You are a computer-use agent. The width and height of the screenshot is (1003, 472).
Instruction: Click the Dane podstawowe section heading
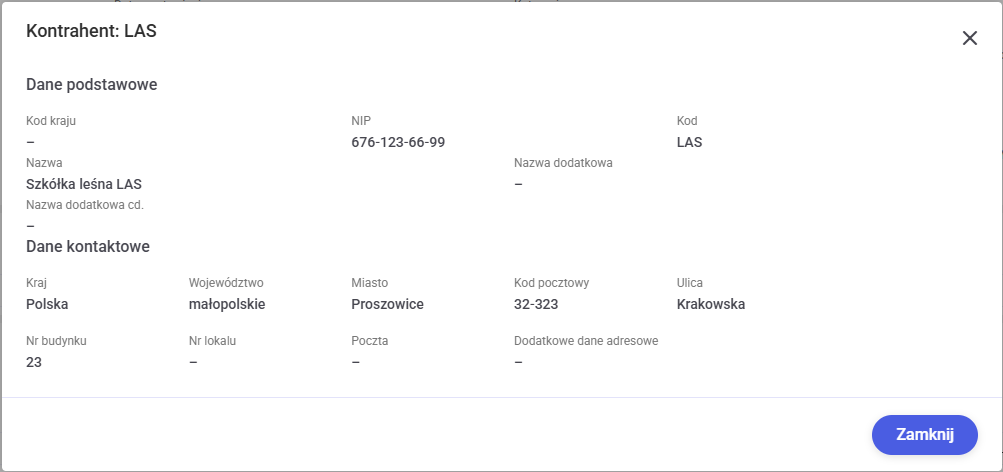tap(91, 84)
